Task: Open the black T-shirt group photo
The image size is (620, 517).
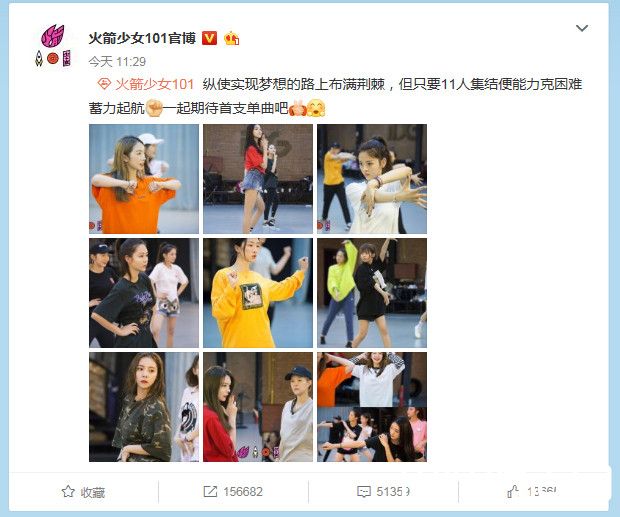Action: 144,293
